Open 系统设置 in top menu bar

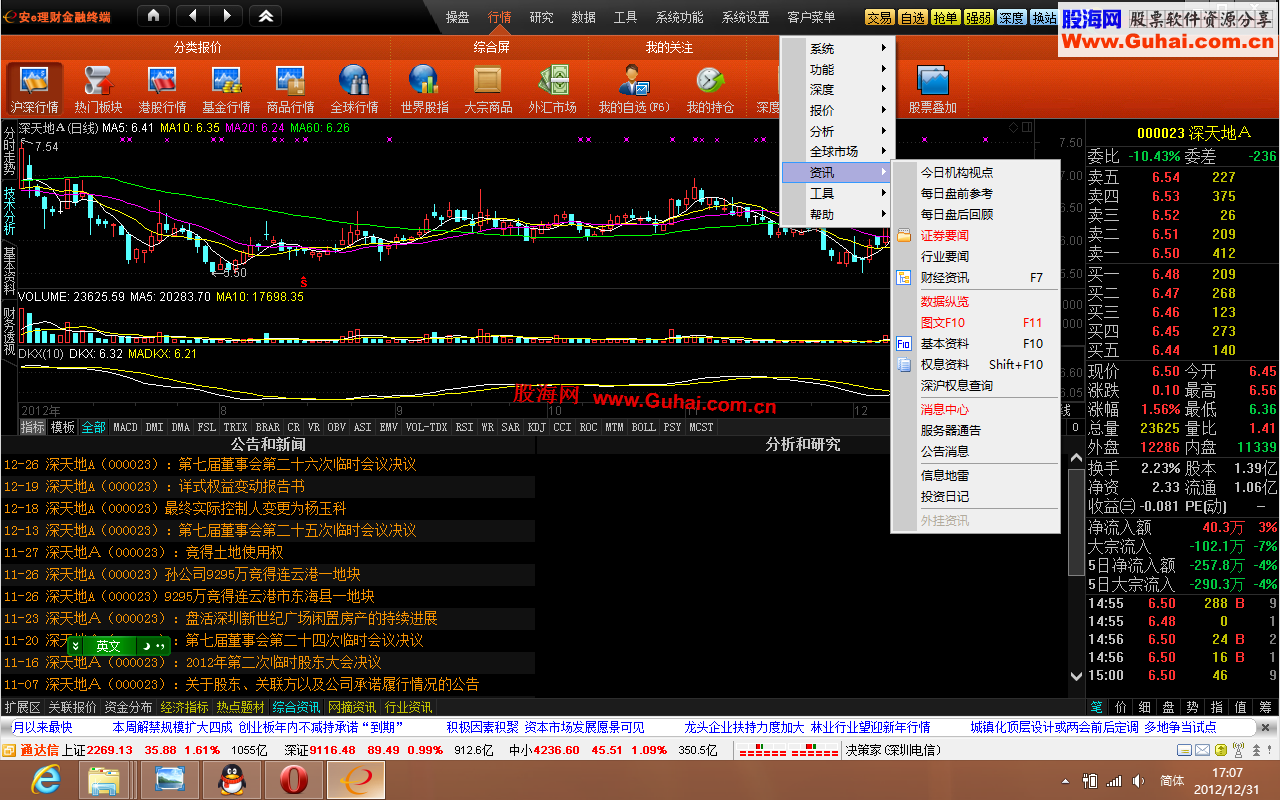(x=745, y=17)
